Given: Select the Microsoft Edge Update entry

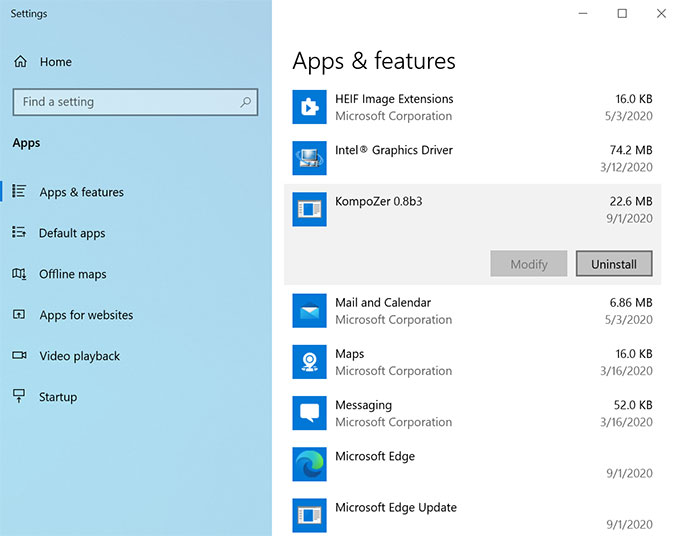Looking at the screenshot, I should pos(472,515).
